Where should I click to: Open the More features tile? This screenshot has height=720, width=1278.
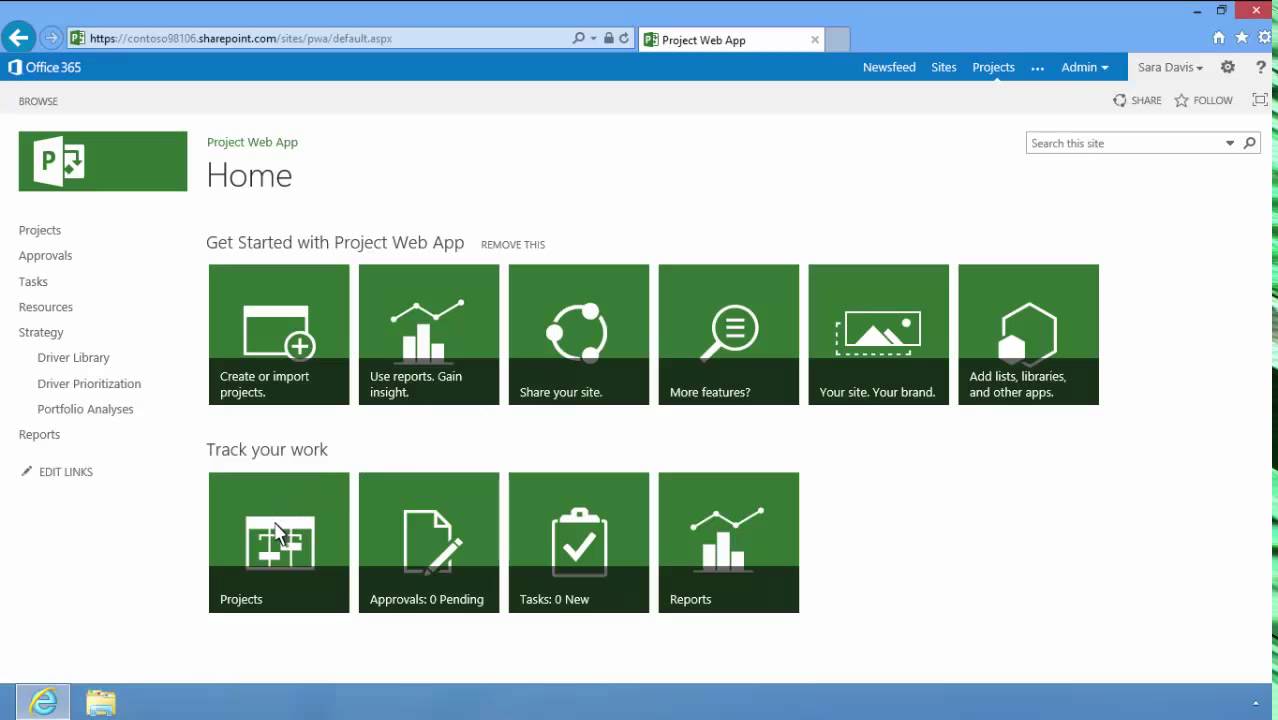click(x=729, y=334)
